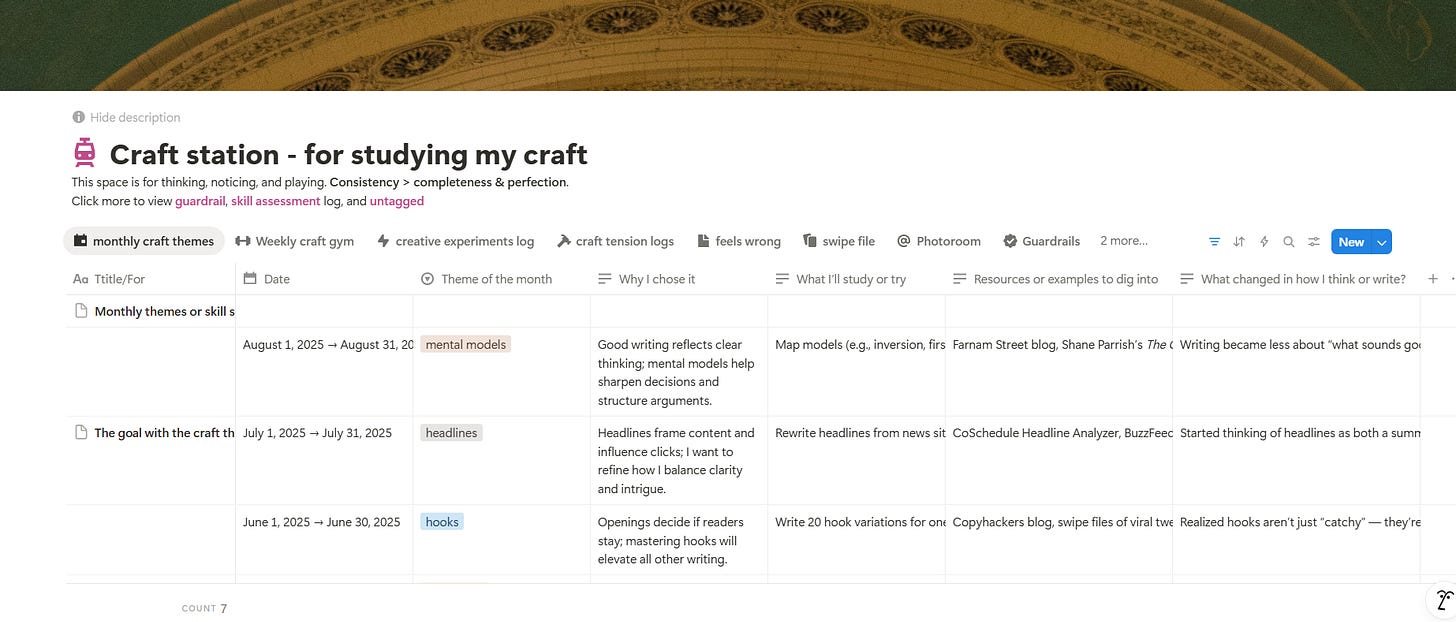Click cell 'Openings decide if readers stay'
The width and height of the screenshot is (1456, 622).
pos(679,540)
